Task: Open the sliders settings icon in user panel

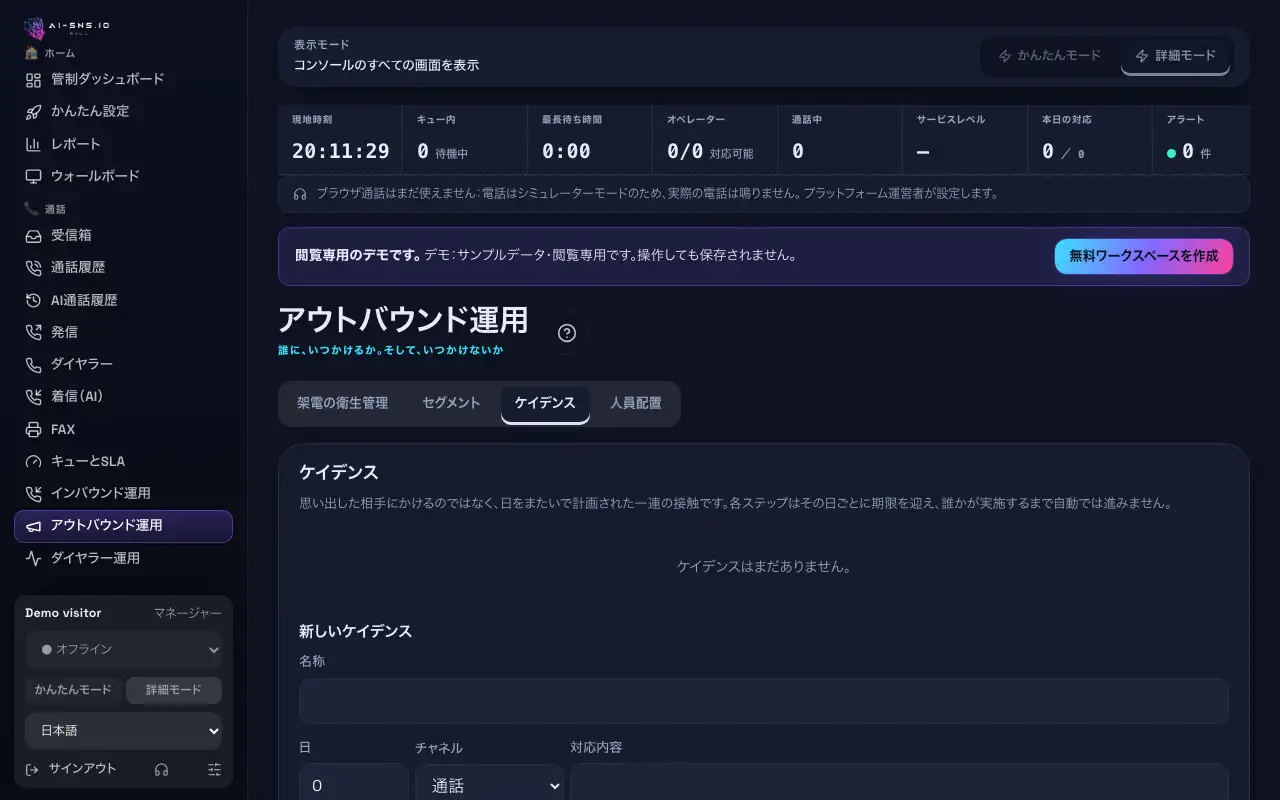Action: click(214, 769)
